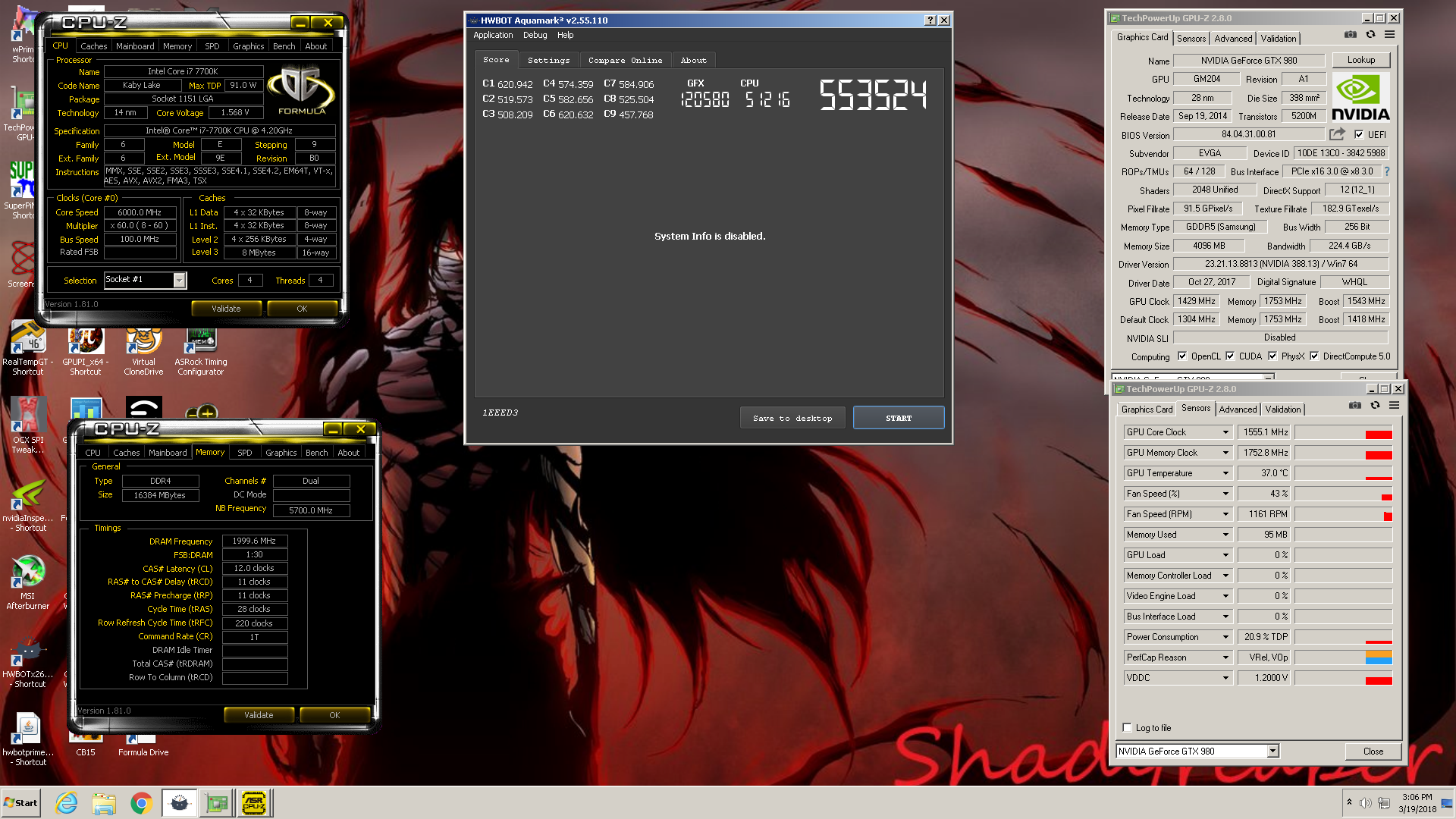Switch to Compare Online tab
Viewport: 1456px width, 819px height.
coord(625,60)
